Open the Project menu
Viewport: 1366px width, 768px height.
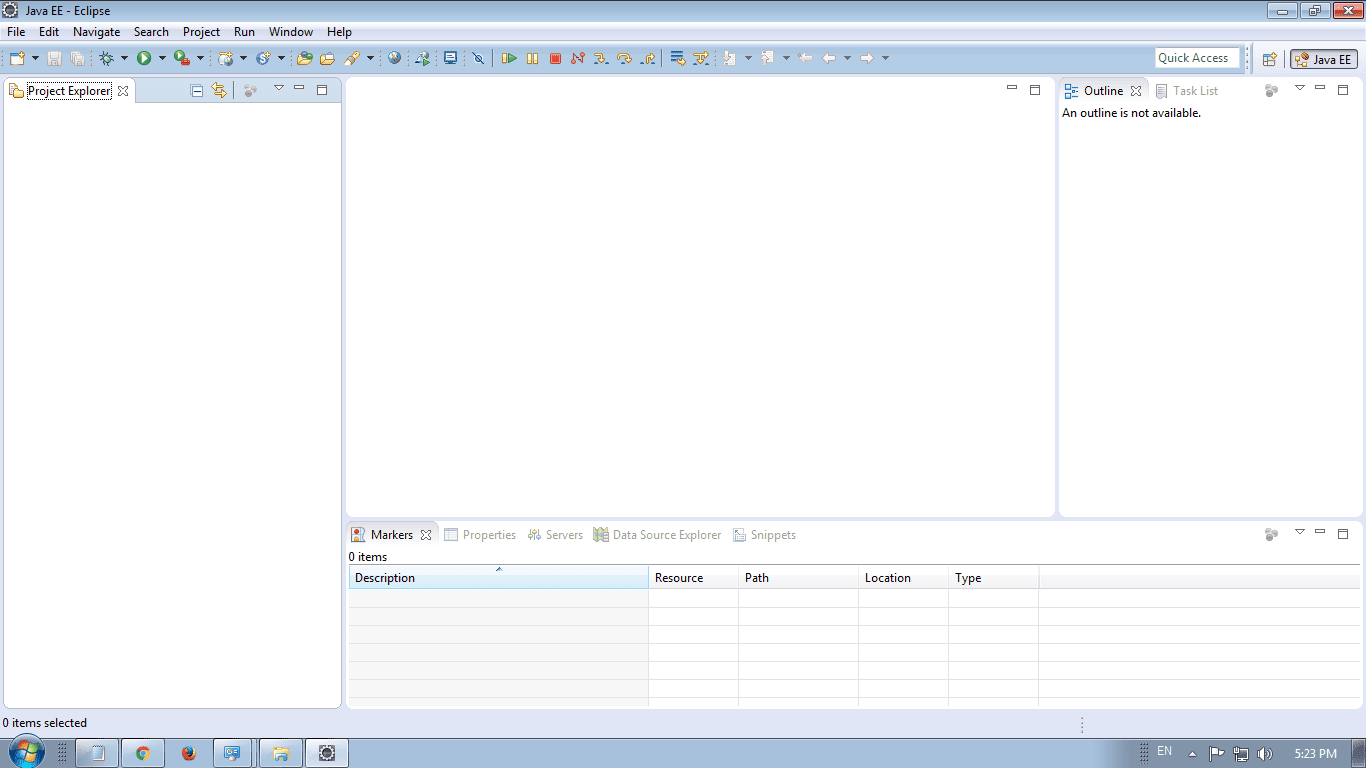[201, 32]
